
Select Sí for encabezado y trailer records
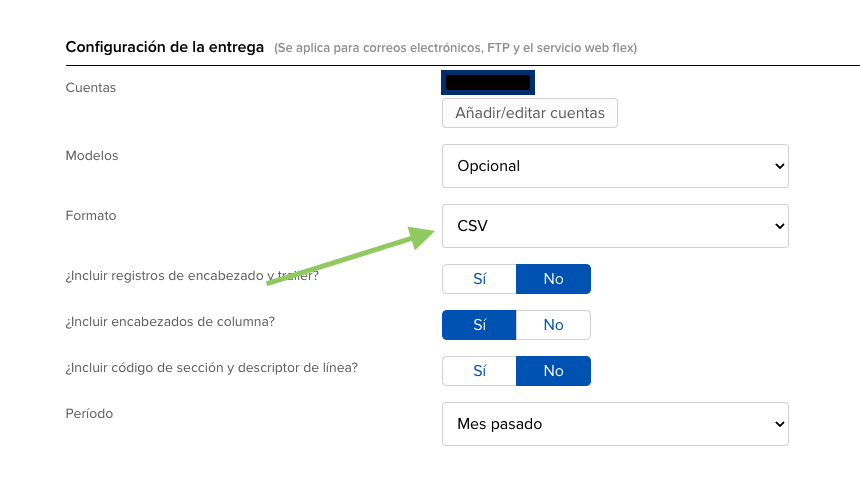[479, 279]
